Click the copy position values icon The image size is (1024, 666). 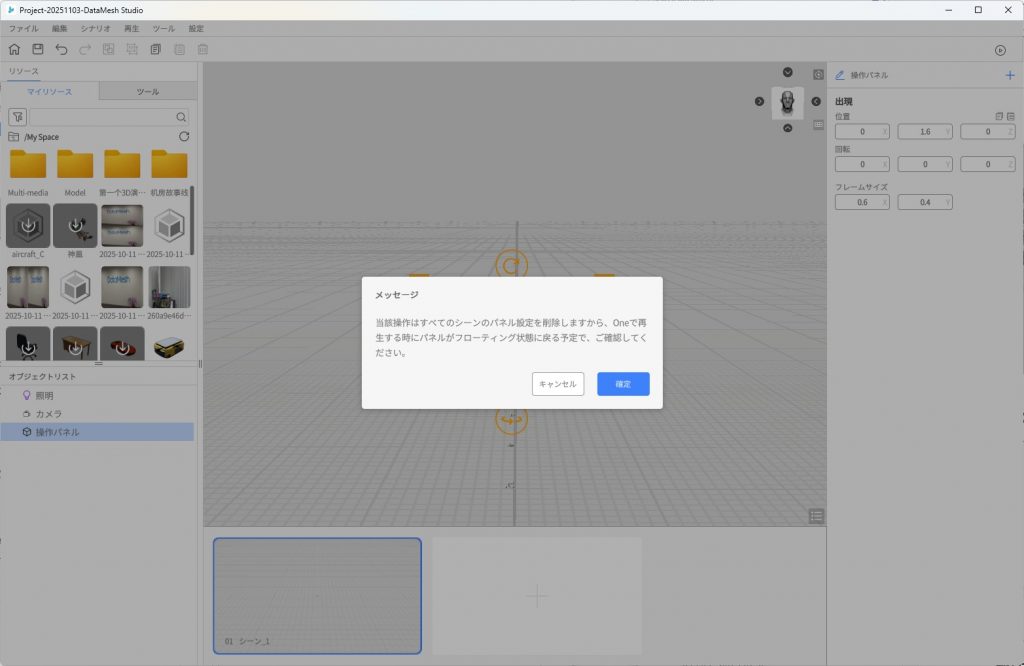point(998,117)
